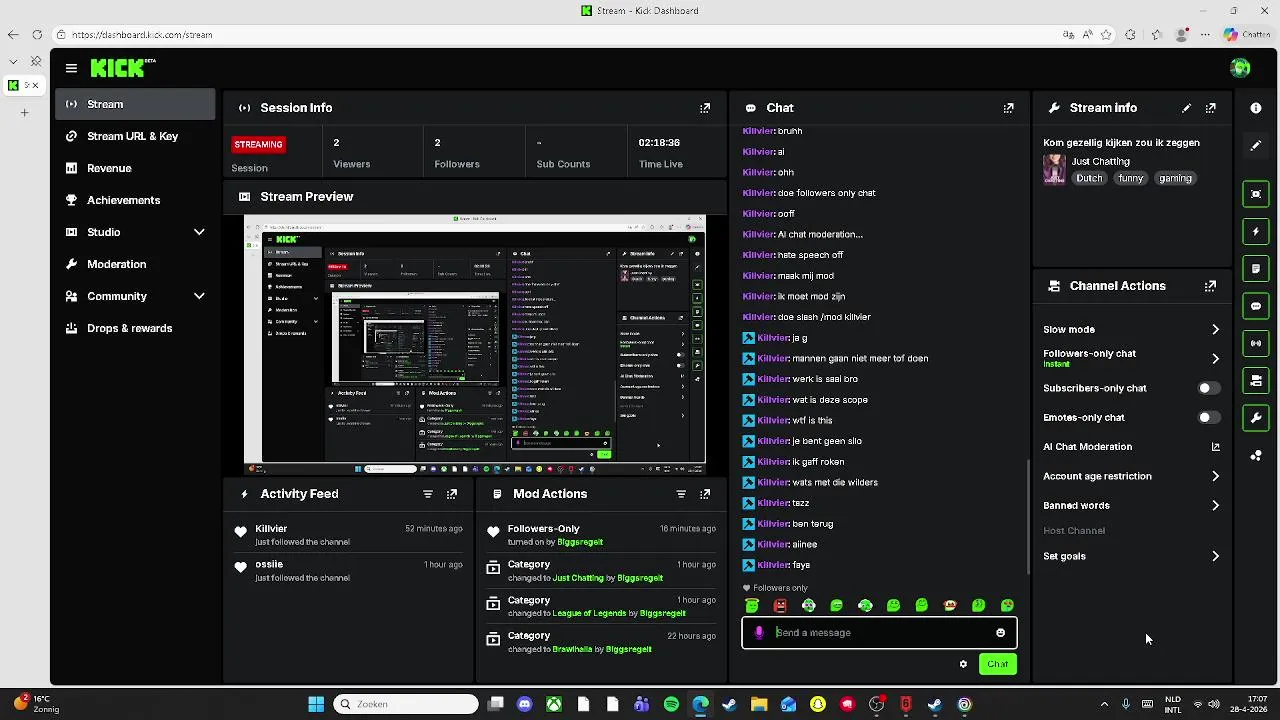The image size is (1280, 720).
Task: Open Discord from the taskbar
Action: (524, 704)
